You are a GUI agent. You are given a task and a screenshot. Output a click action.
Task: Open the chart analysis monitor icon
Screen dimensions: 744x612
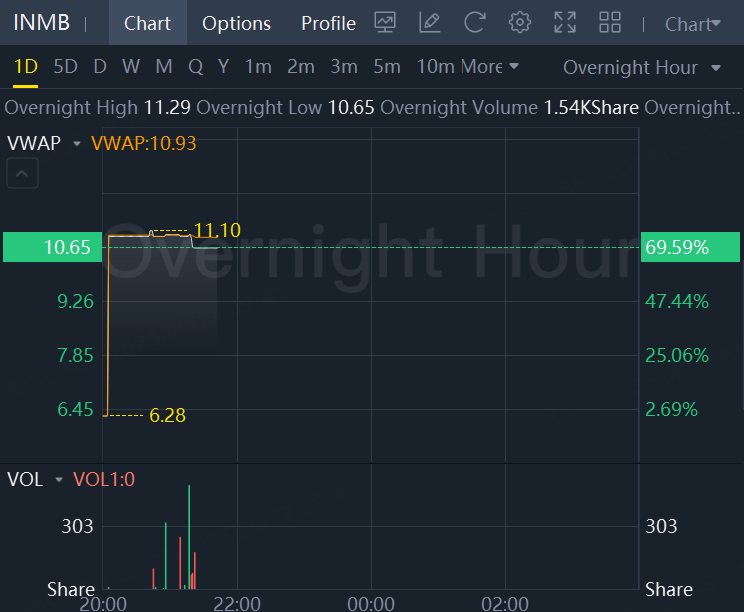385,22
